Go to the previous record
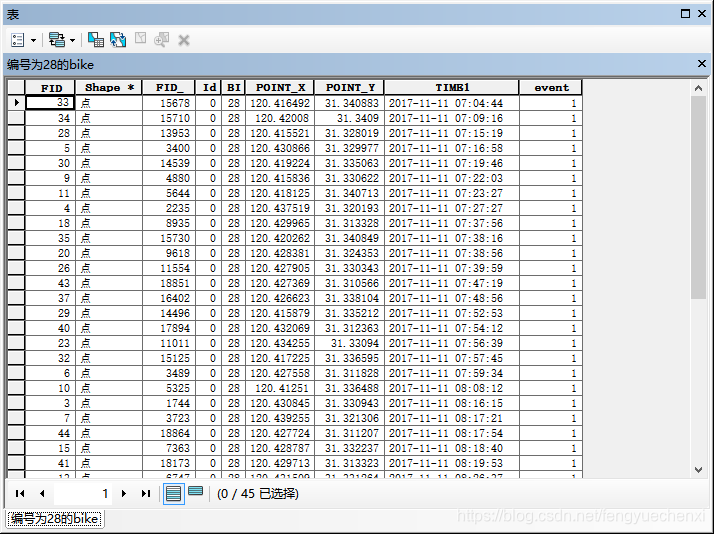The height and width of the screenshot is (534, 714). pos(42,493)
